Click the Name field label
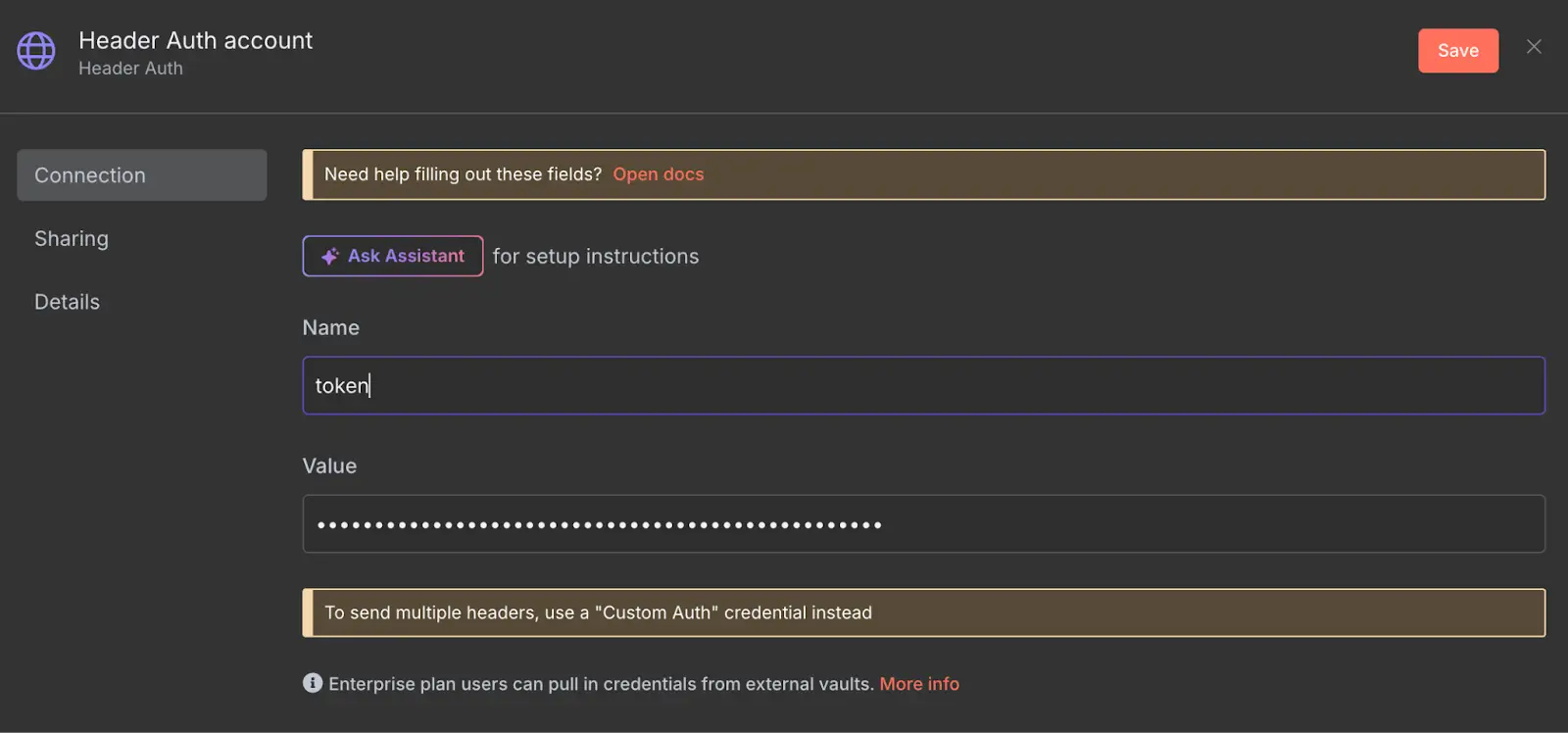The height and width of the screenshot is (733, 1568). (x=330, y=328)
